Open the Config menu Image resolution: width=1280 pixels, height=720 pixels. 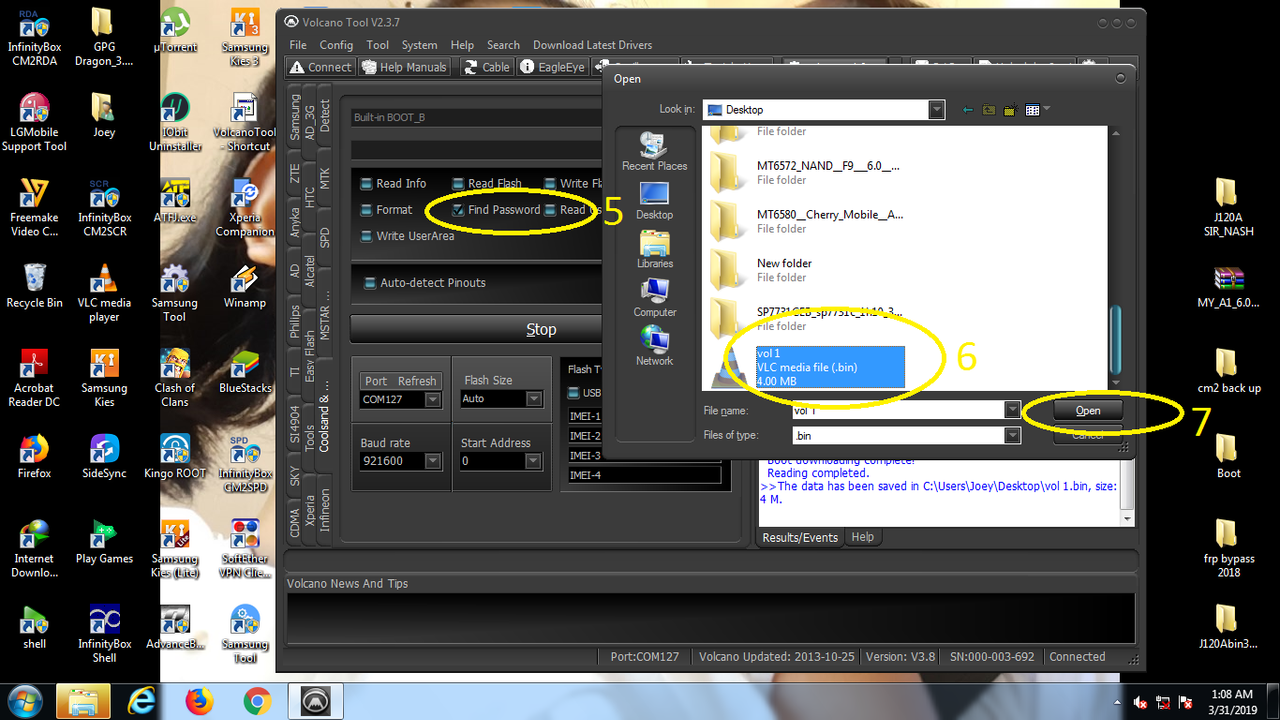pos(336,45)
